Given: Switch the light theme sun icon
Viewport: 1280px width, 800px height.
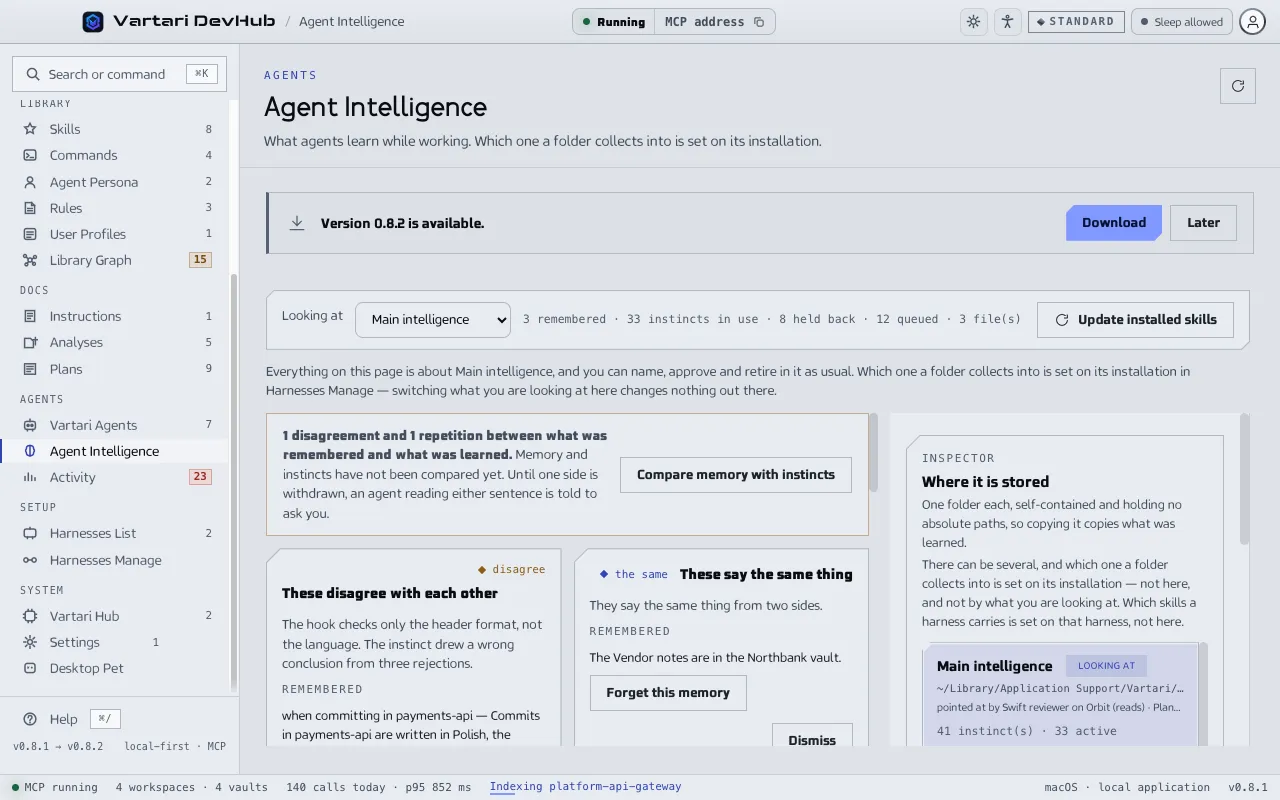Looking at the screenshot, I should tap(973, 22).
